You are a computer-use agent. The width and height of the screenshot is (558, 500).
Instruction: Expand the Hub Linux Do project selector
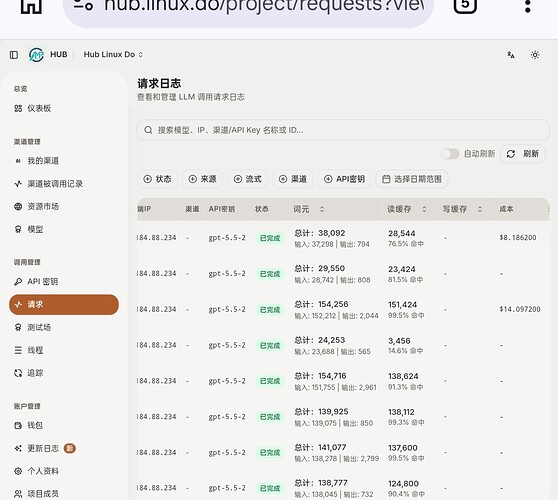113,55
